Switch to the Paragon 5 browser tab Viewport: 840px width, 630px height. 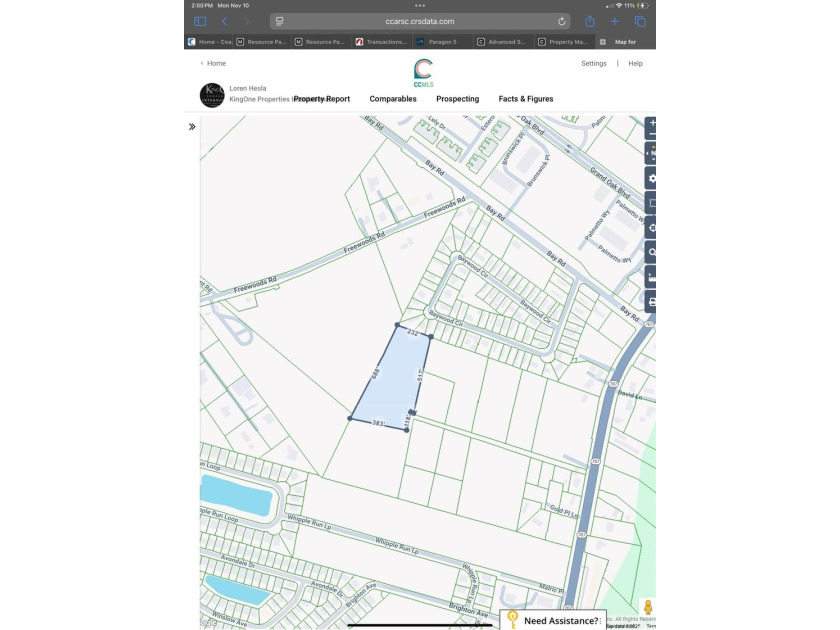pos(442,42)
